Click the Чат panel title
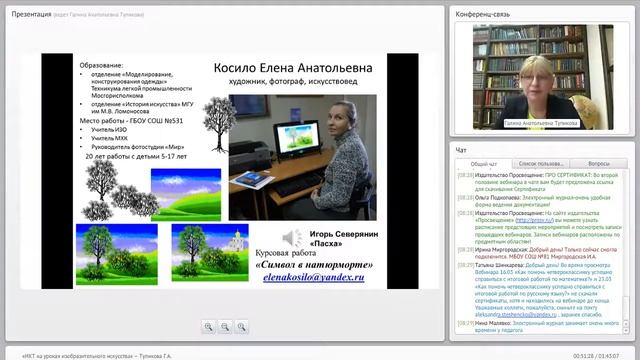The image size is (640, 360). tap(461, 150)
